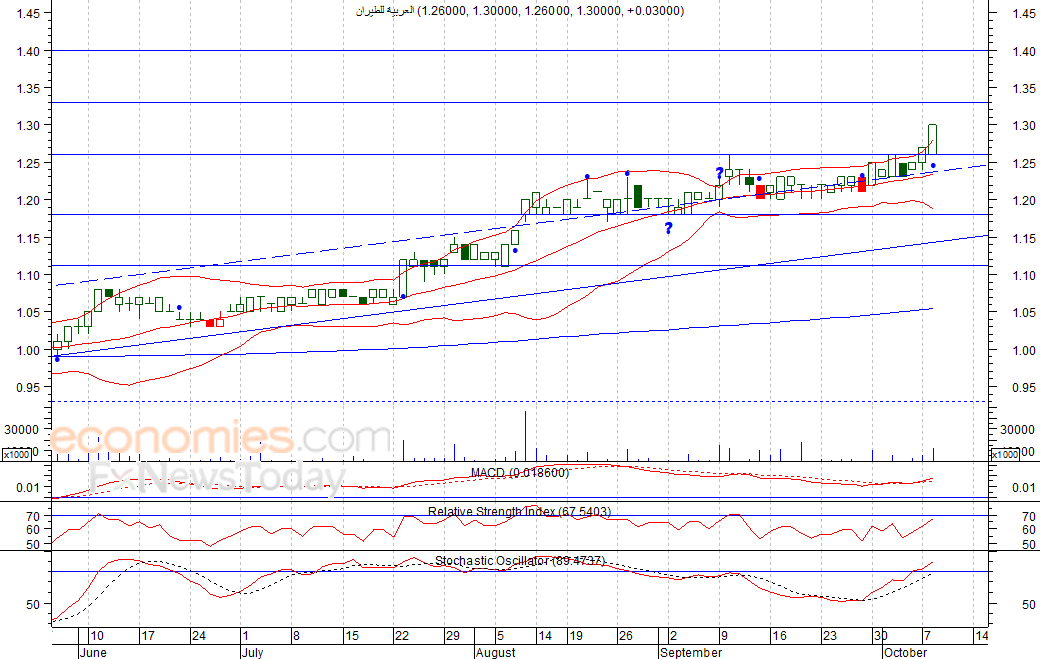1040x659 pixels.
Task: Click 1.05 on the left price axis
Action: tap(28, 312)
